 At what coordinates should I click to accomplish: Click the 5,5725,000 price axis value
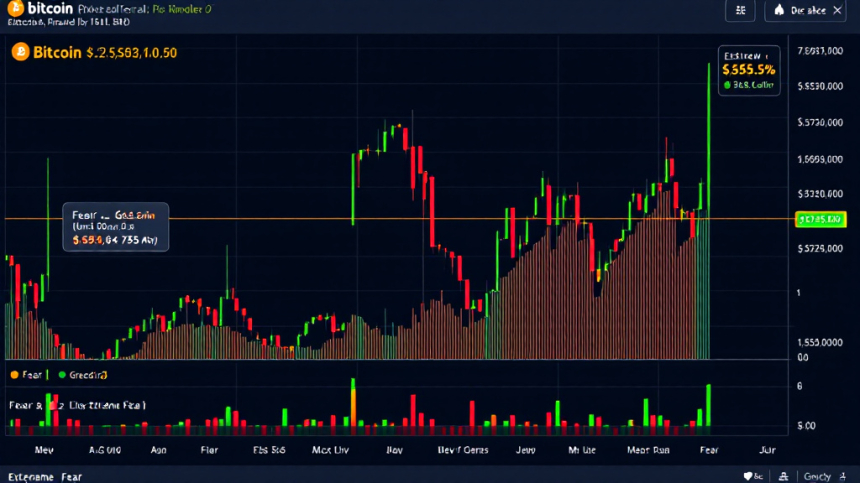pyautogui.click(x=820, y=249)
